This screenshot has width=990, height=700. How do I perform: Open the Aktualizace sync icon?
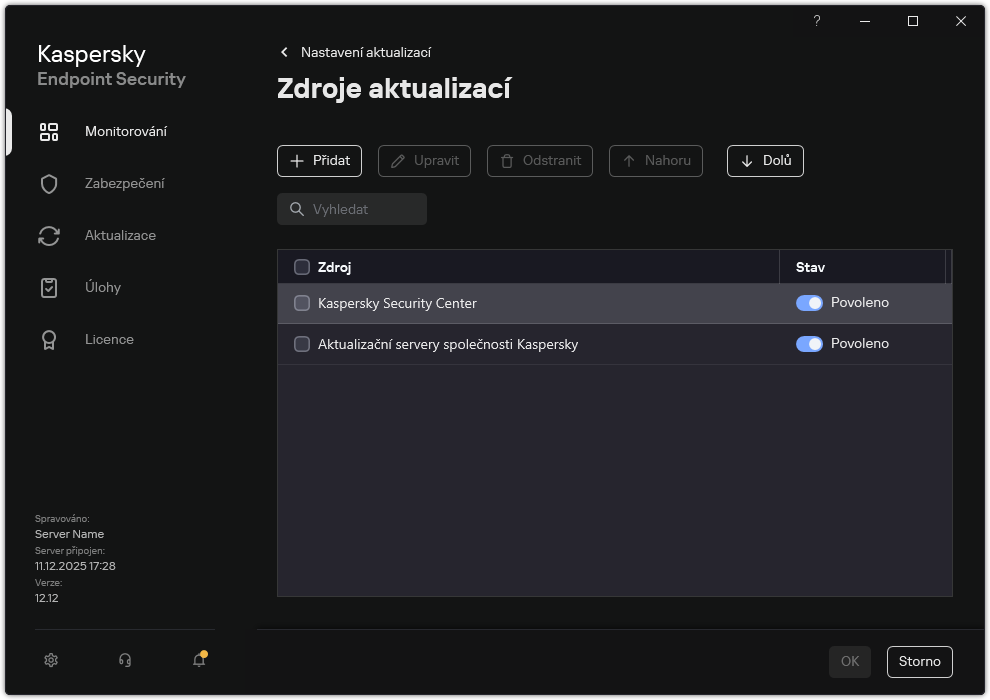tap(49, 235)
